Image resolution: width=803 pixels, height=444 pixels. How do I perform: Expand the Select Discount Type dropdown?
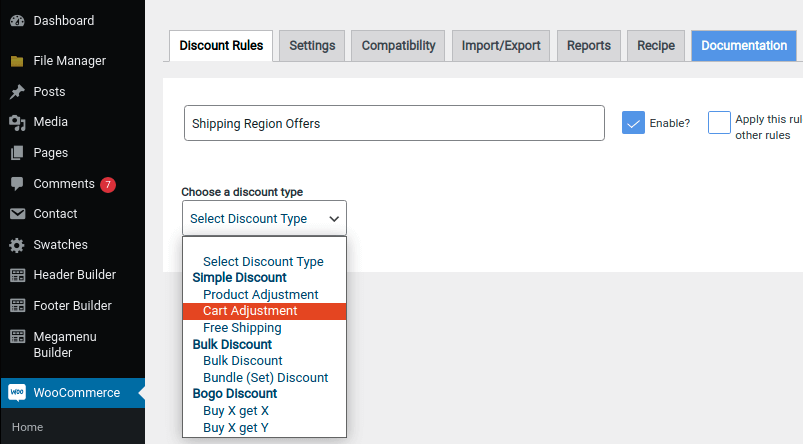pyautogui.click(x=264, y=218)
